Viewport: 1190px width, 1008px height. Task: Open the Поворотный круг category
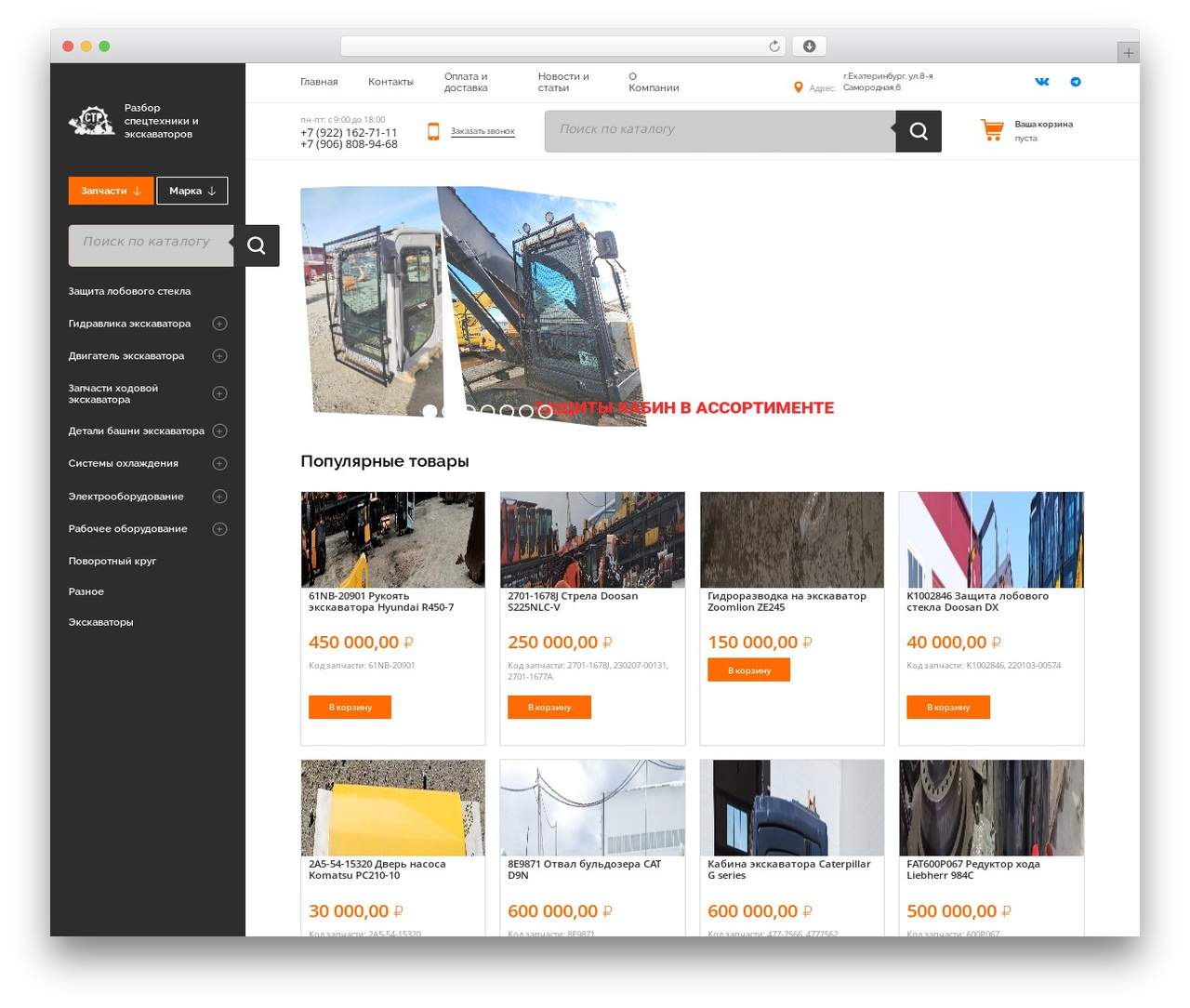point(112,561)
